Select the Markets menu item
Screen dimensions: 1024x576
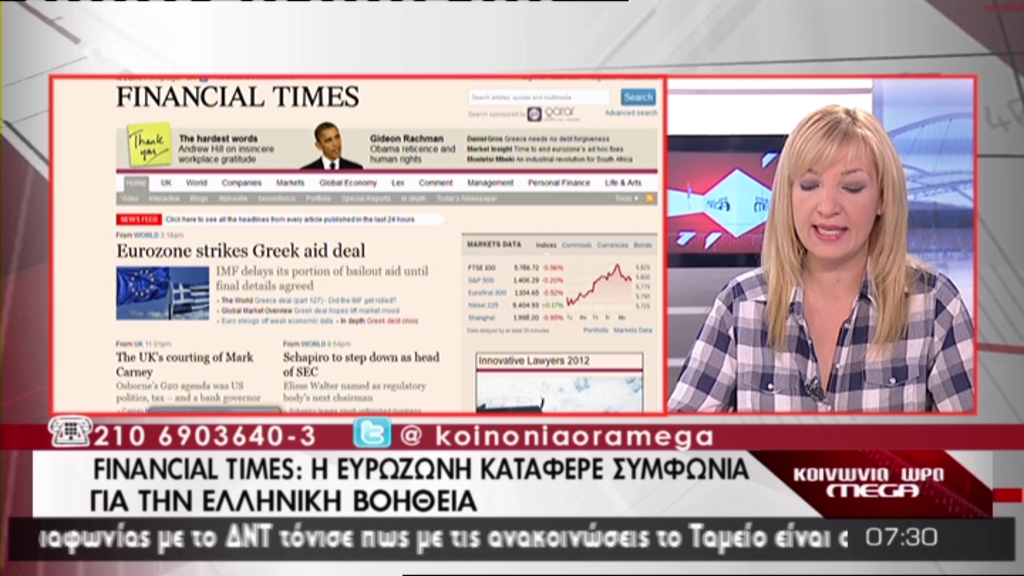click(x=290, y=183)
